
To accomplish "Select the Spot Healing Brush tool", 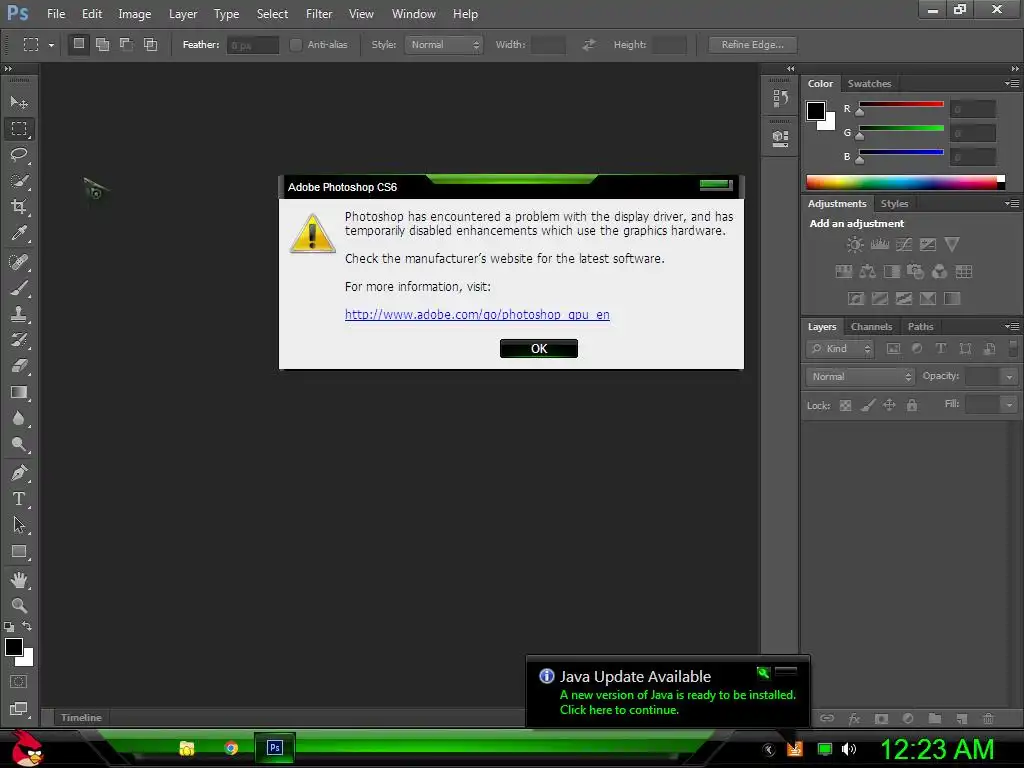I will click(19, 262).
